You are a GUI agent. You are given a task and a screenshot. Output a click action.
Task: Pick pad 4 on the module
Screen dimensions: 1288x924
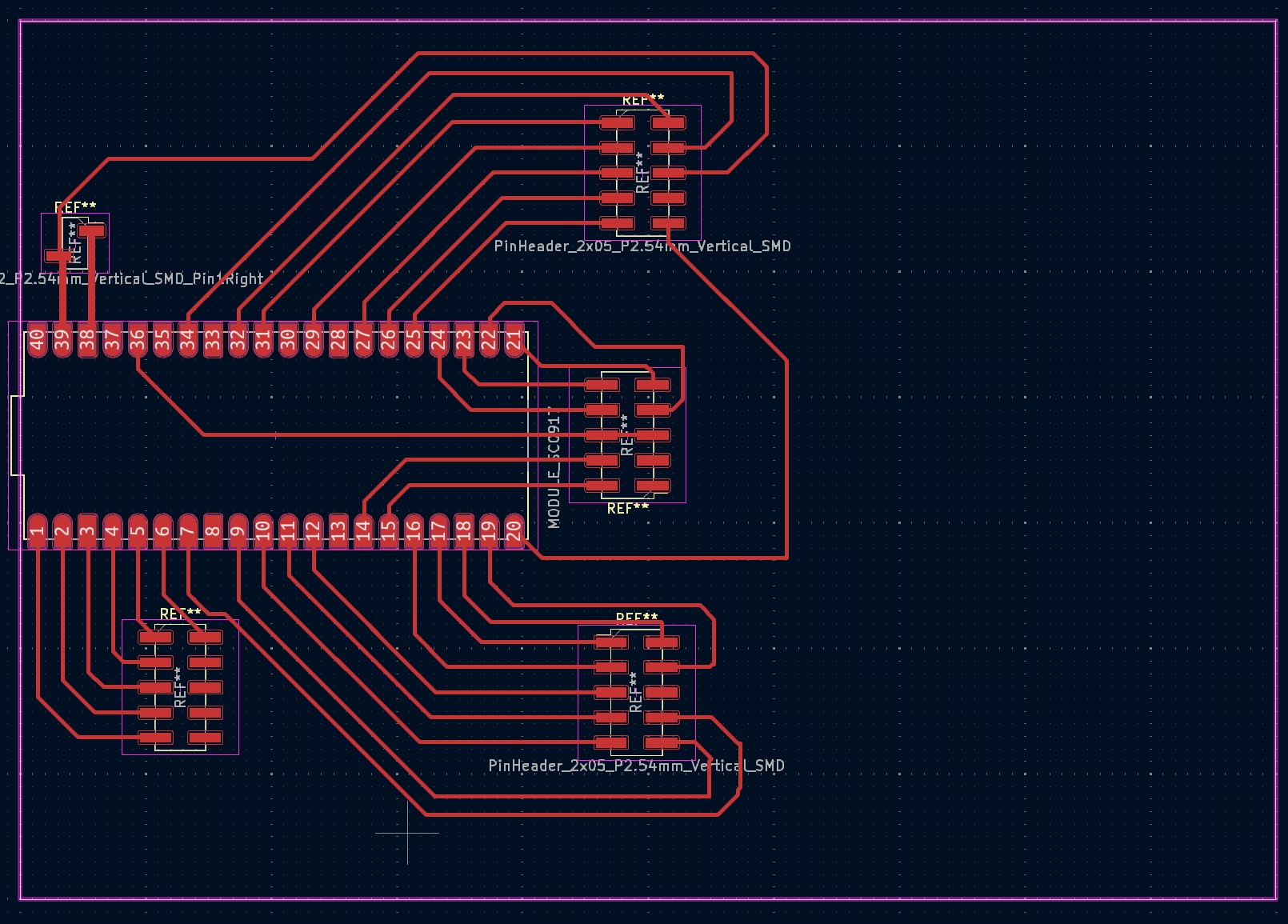point(113,530)
